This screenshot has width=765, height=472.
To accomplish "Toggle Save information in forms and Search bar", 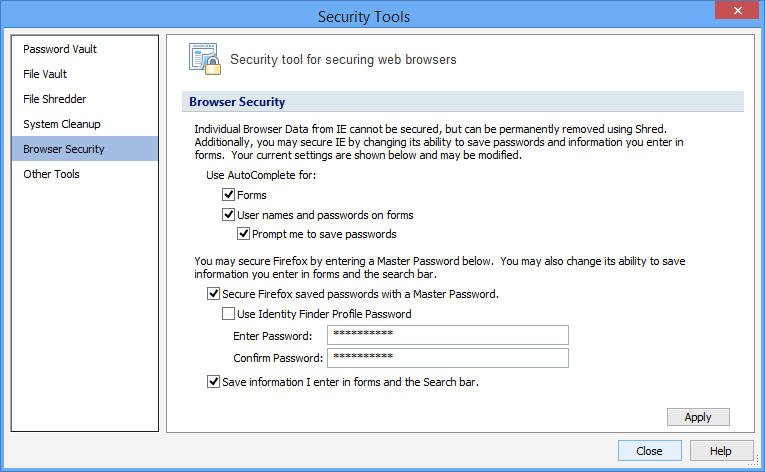I will tap(213, 381).
